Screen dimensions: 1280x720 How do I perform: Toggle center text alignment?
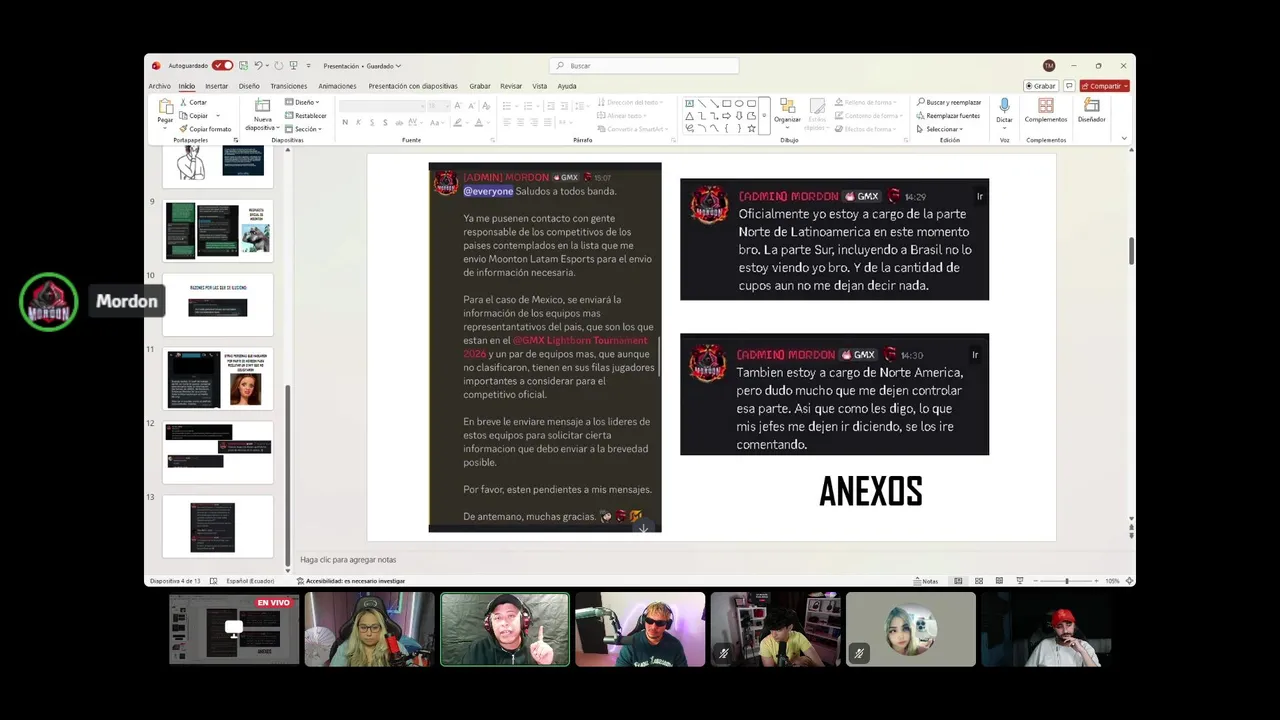click(520, 122)
